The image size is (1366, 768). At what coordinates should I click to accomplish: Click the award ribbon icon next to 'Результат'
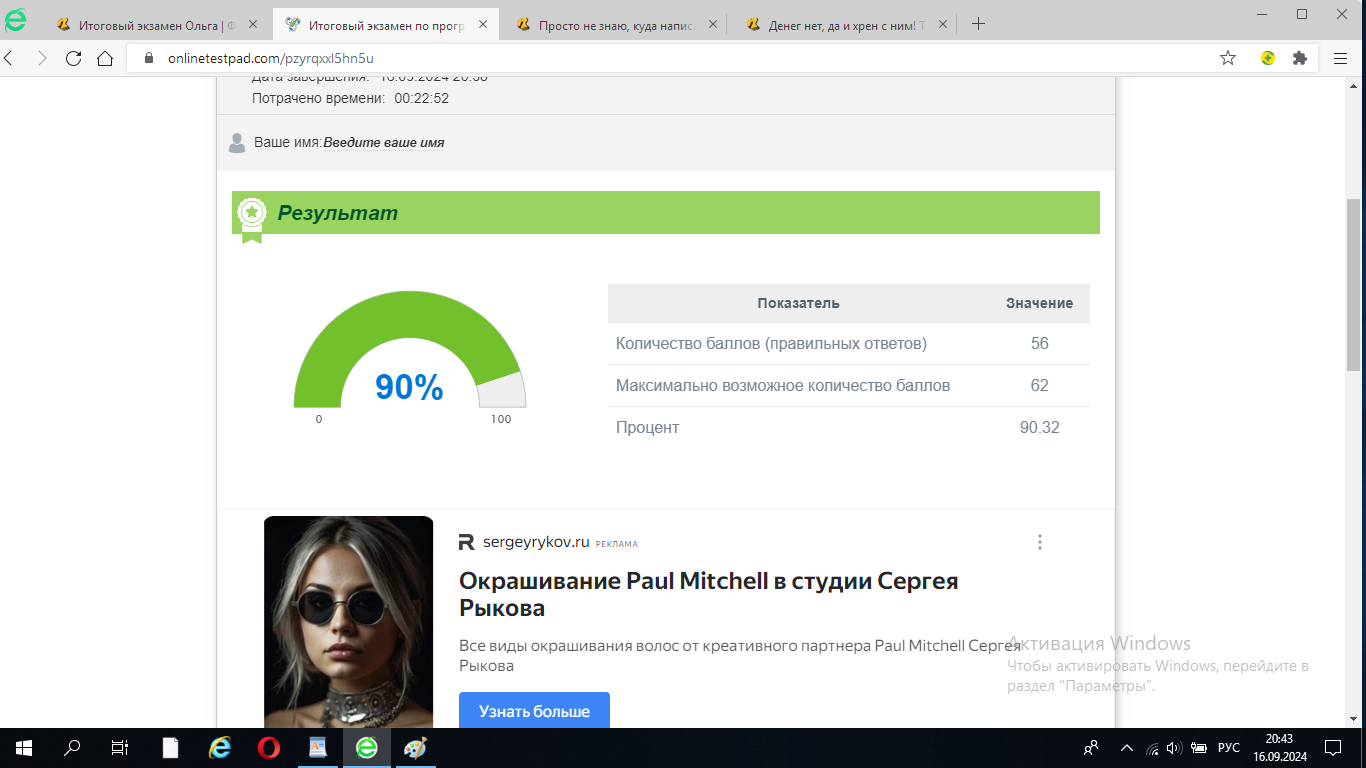pos(252,220)
